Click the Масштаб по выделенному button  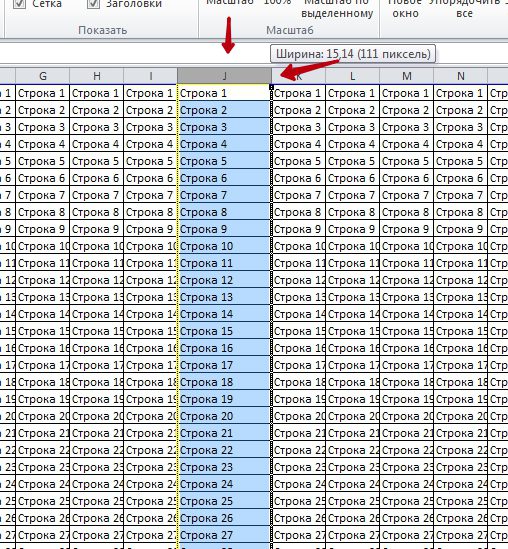point(337,9)
